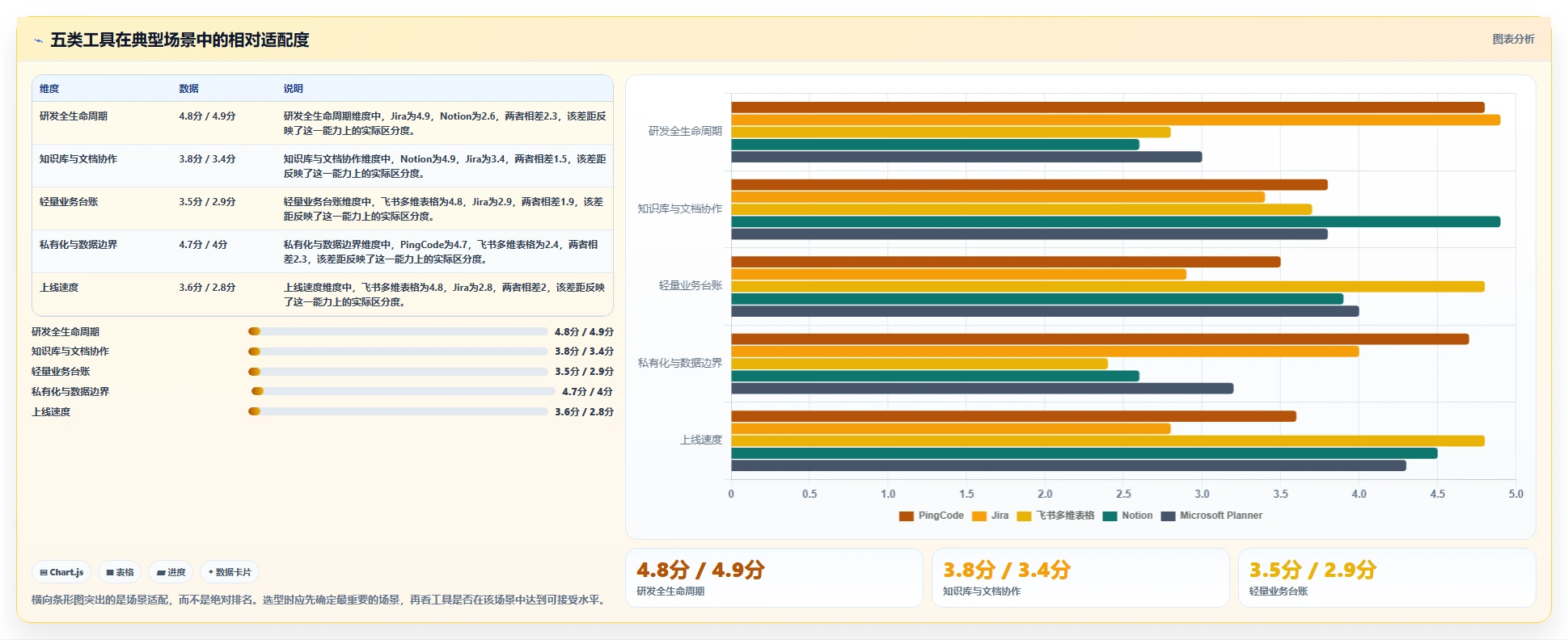1568x640 pixels.
Task: Click the Jira bar in 研发全生命周期 chart group
Action: coord(1115,120)
